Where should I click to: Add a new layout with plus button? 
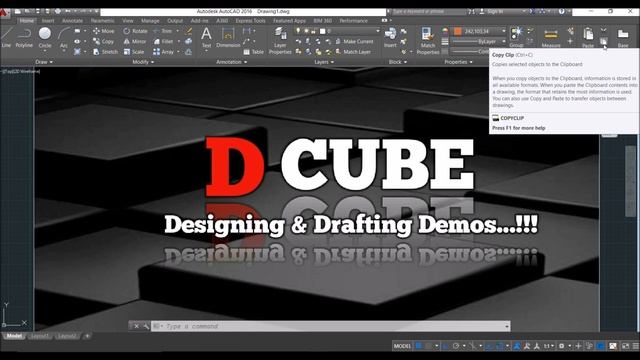coord(87,336)
